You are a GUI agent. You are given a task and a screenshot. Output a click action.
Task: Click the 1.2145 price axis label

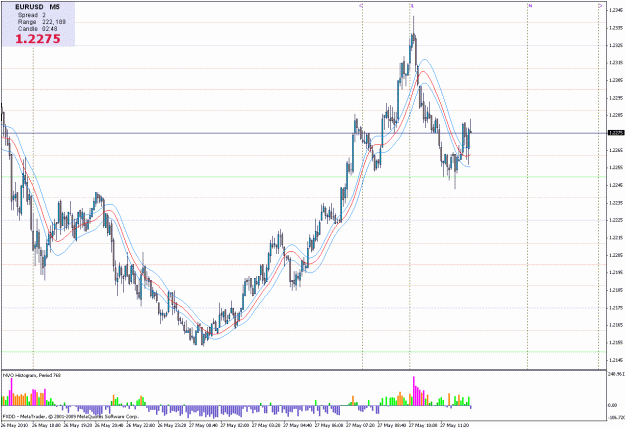click(x=616, y=360)
